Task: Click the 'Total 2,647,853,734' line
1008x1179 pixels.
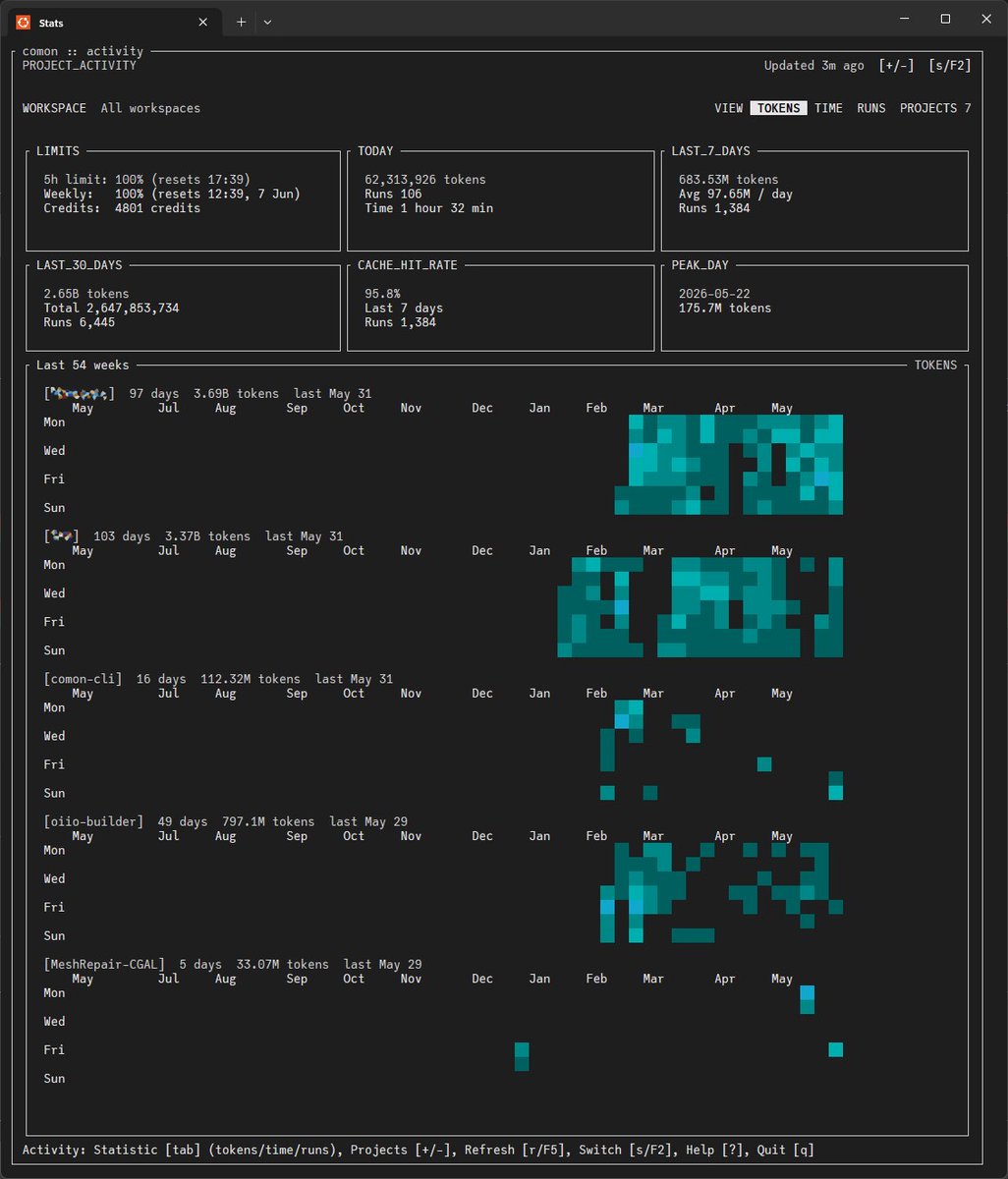Action: (111, 308)
